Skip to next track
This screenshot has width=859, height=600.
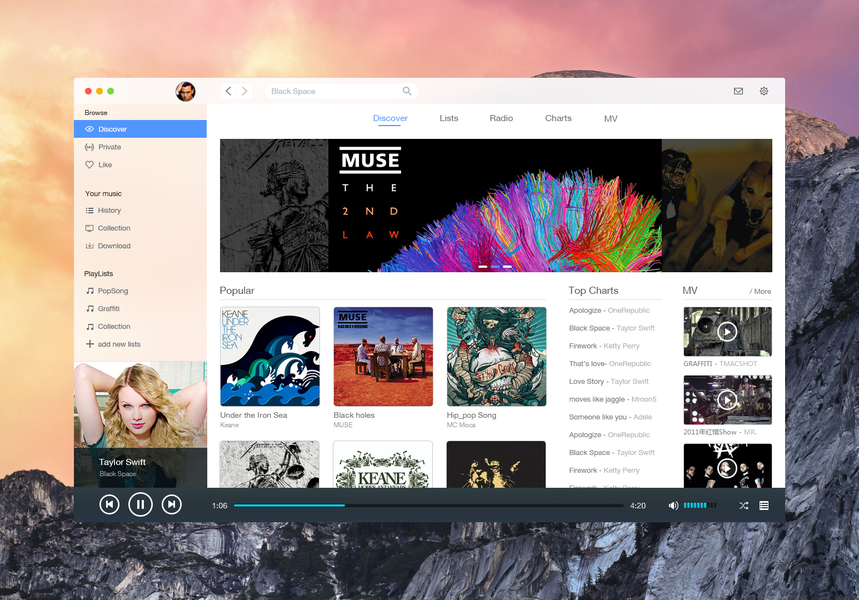(x=171, y=505)
